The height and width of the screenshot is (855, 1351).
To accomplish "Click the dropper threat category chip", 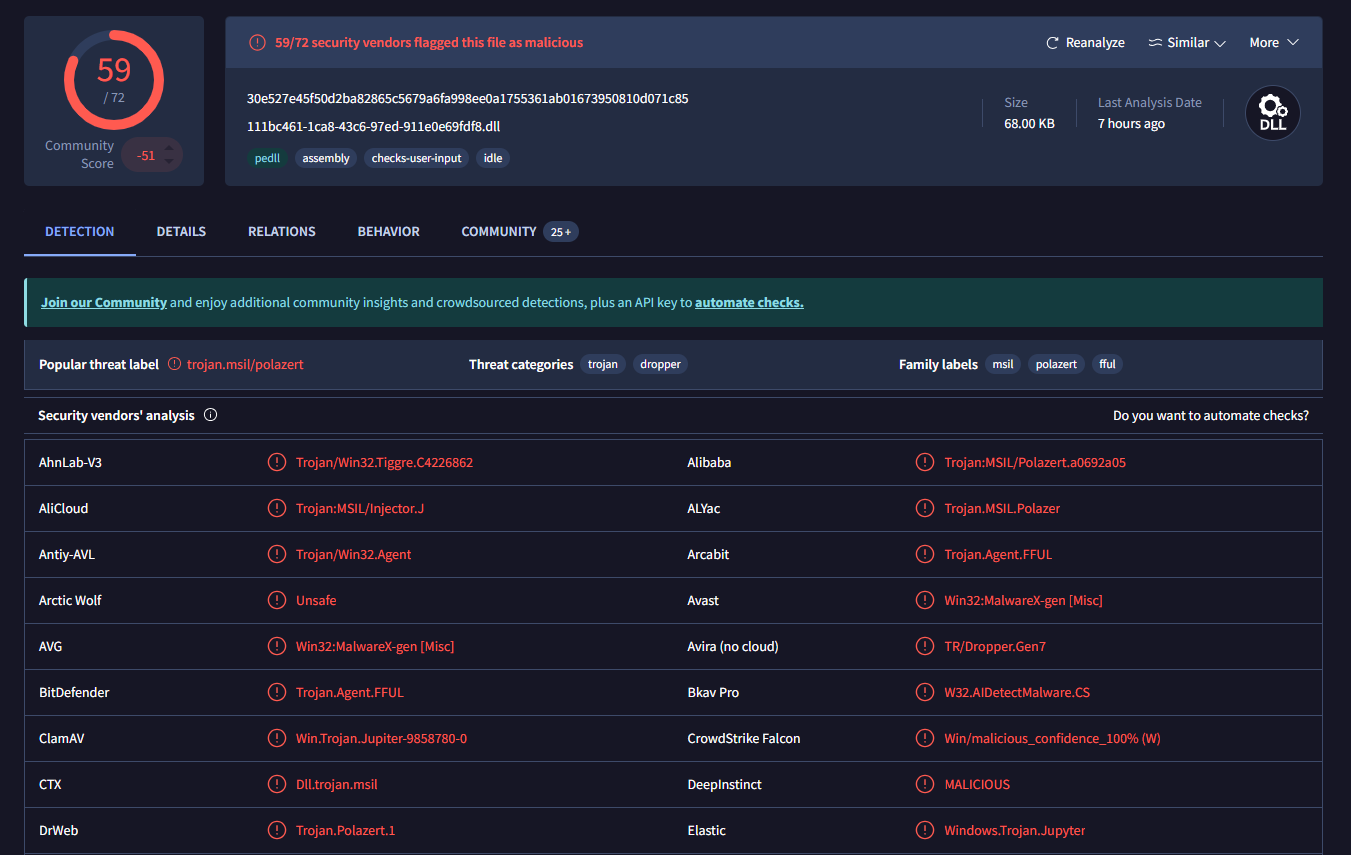I will (660, 364).
